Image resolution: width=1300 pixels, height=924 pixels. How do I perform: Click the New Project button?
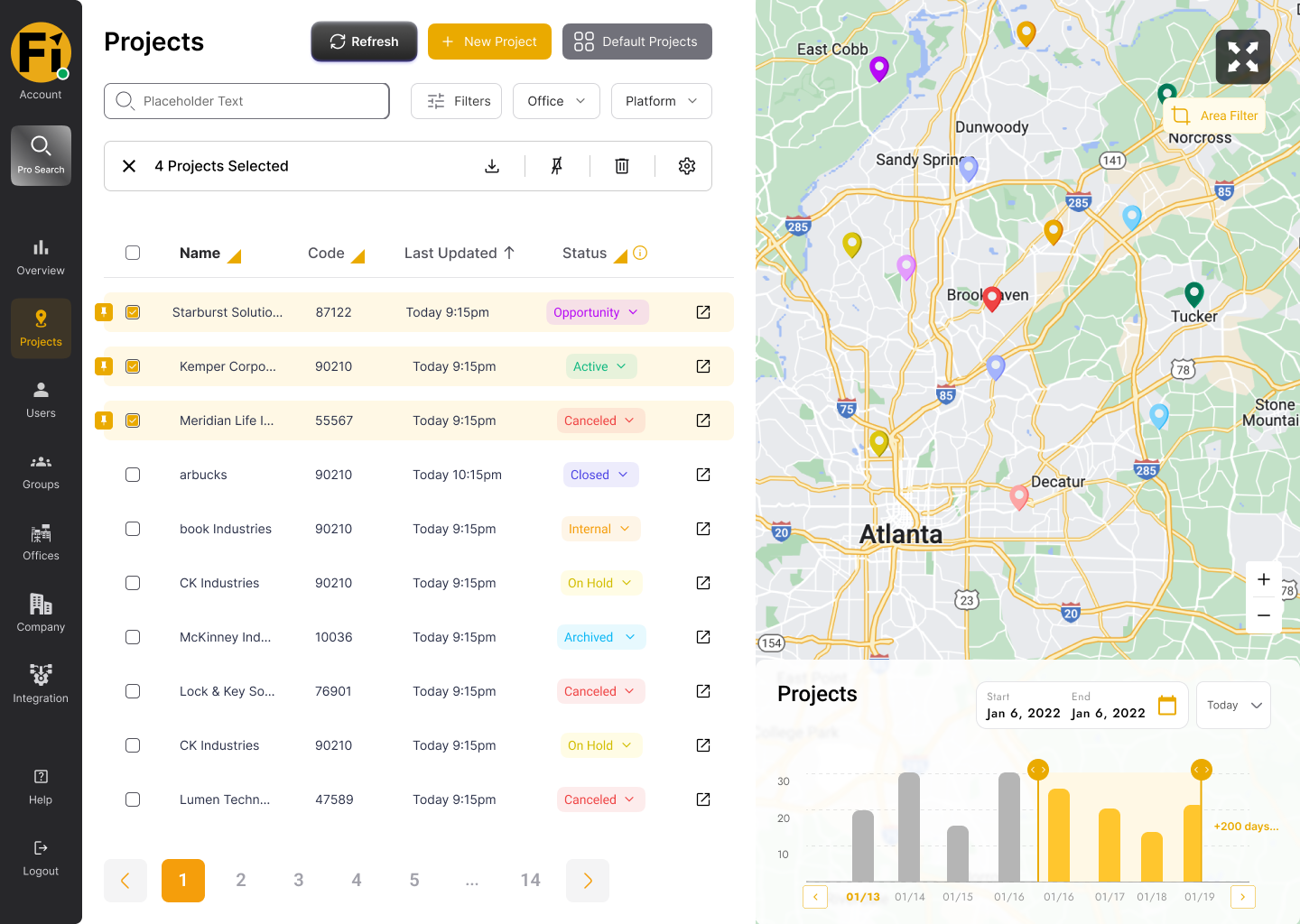(x=489, y=42)
